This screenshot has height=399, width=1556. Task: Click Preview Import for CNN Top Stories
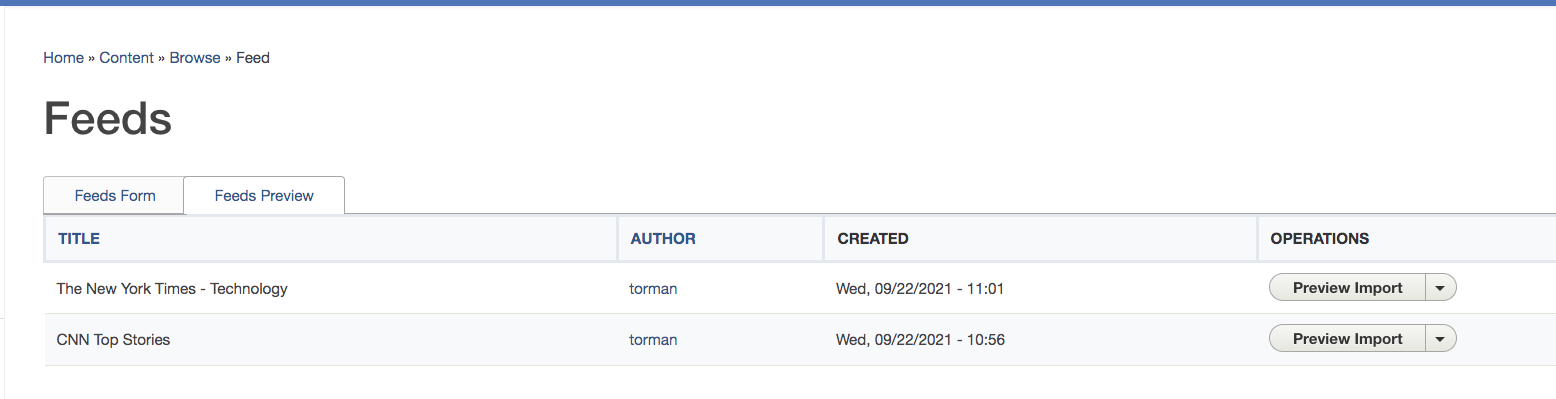1348,339
